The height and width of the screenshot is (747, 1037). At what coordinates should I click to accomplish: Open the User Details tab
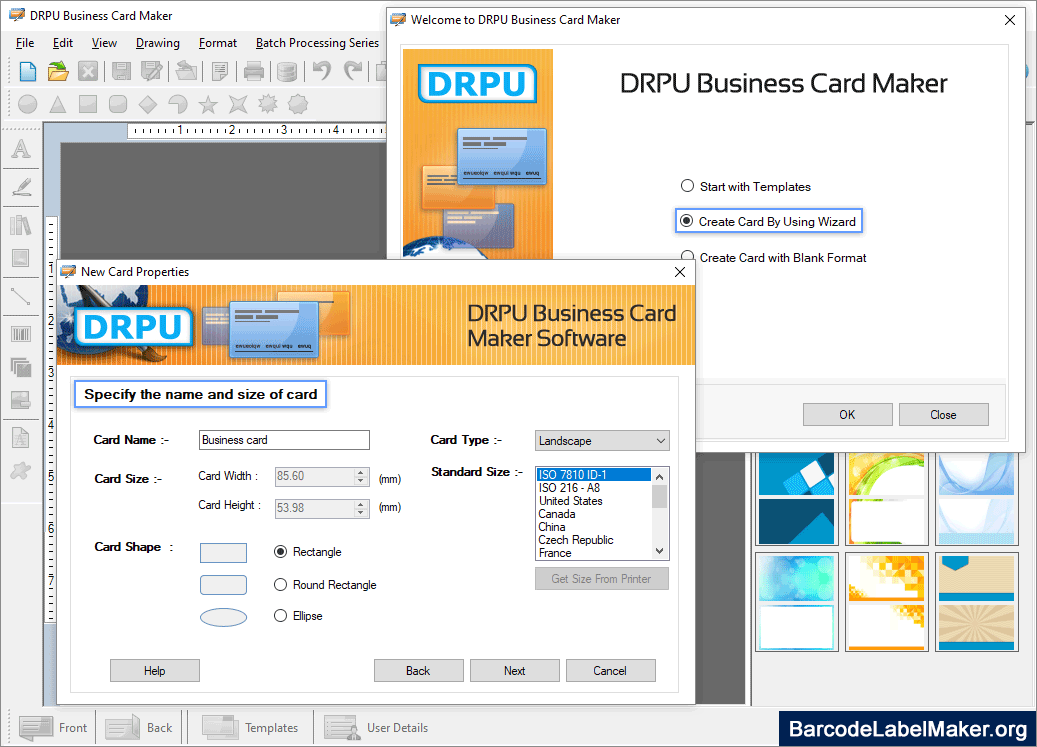point(377,728)
